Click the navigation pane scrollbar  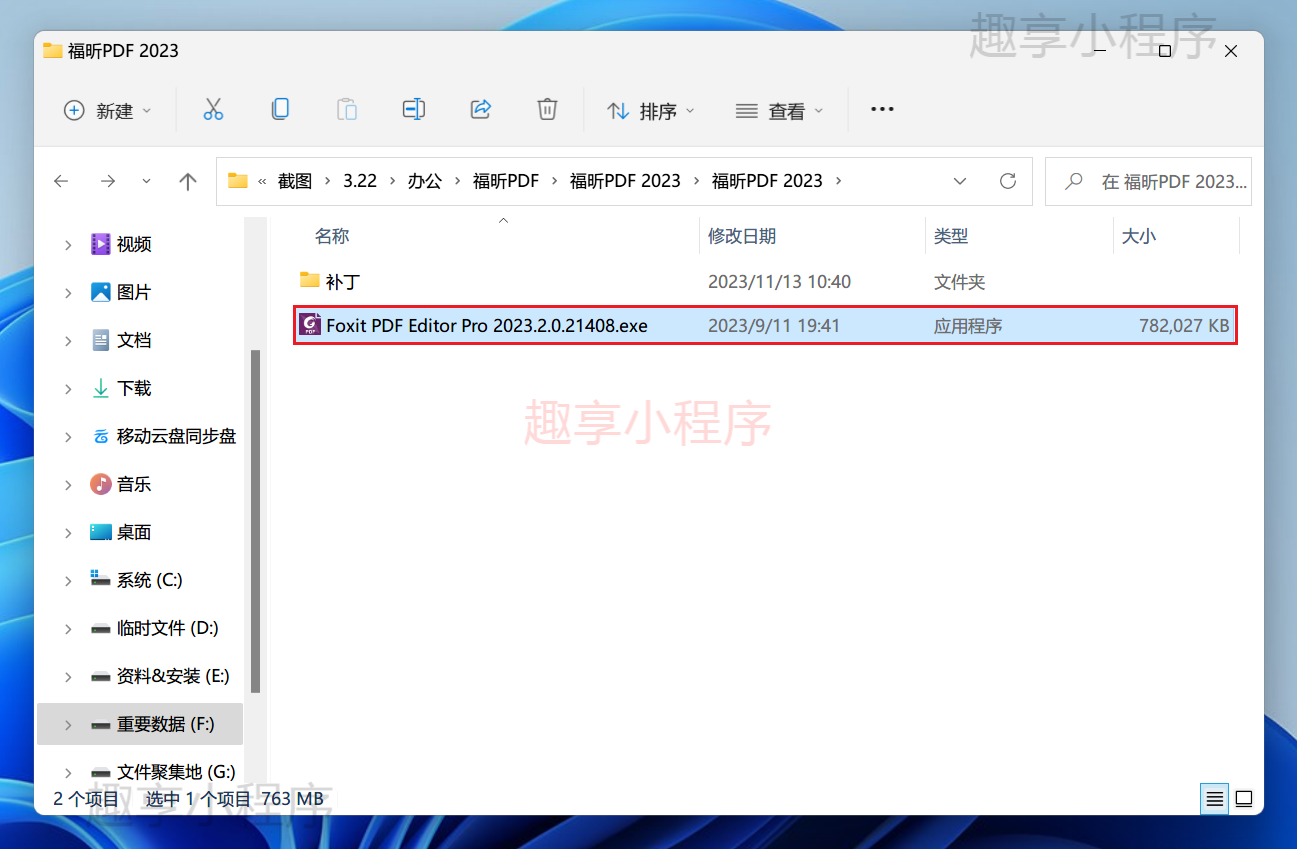[x=256, y=520]
